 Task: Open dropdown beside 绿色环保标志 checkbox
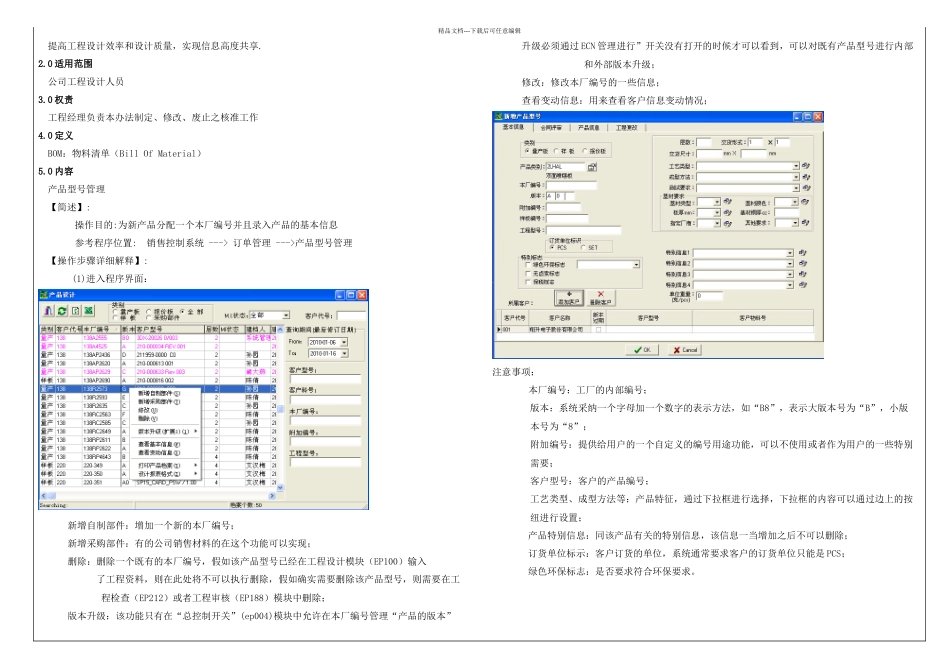point(636,265)
